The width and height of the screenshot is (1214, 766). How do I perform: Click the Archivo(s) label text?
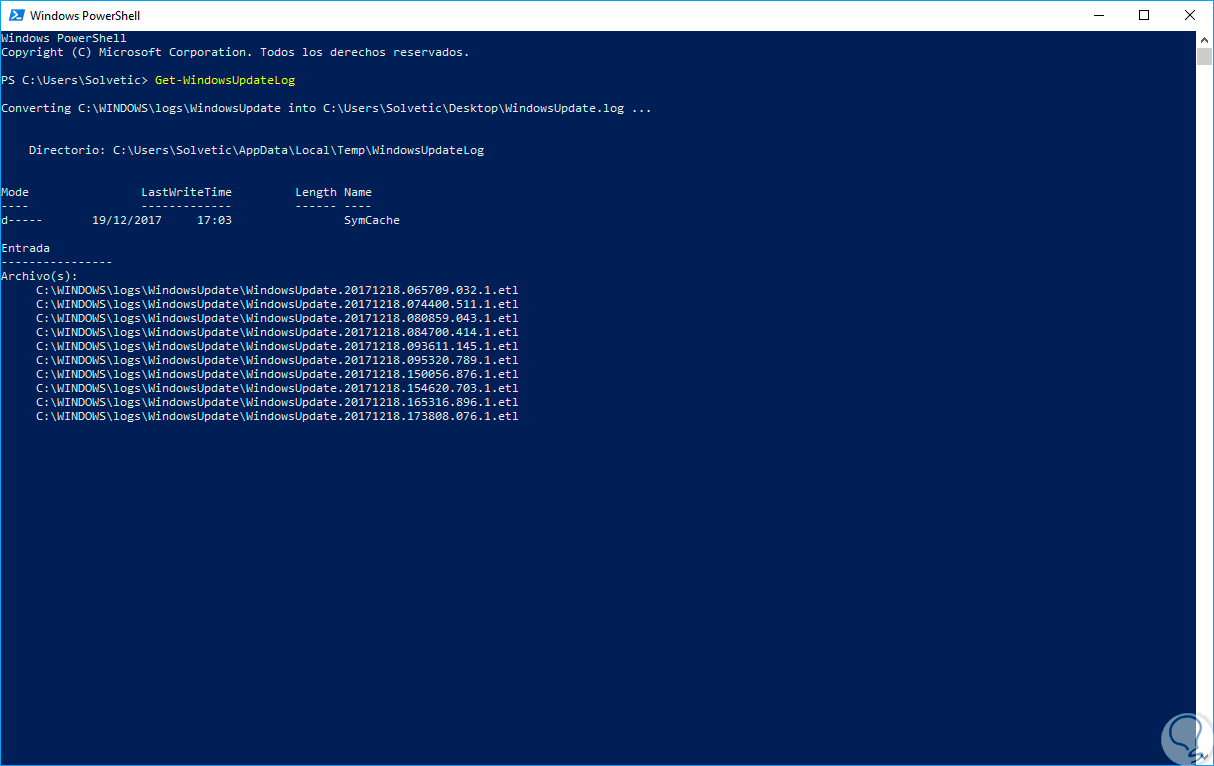point(38,275)
